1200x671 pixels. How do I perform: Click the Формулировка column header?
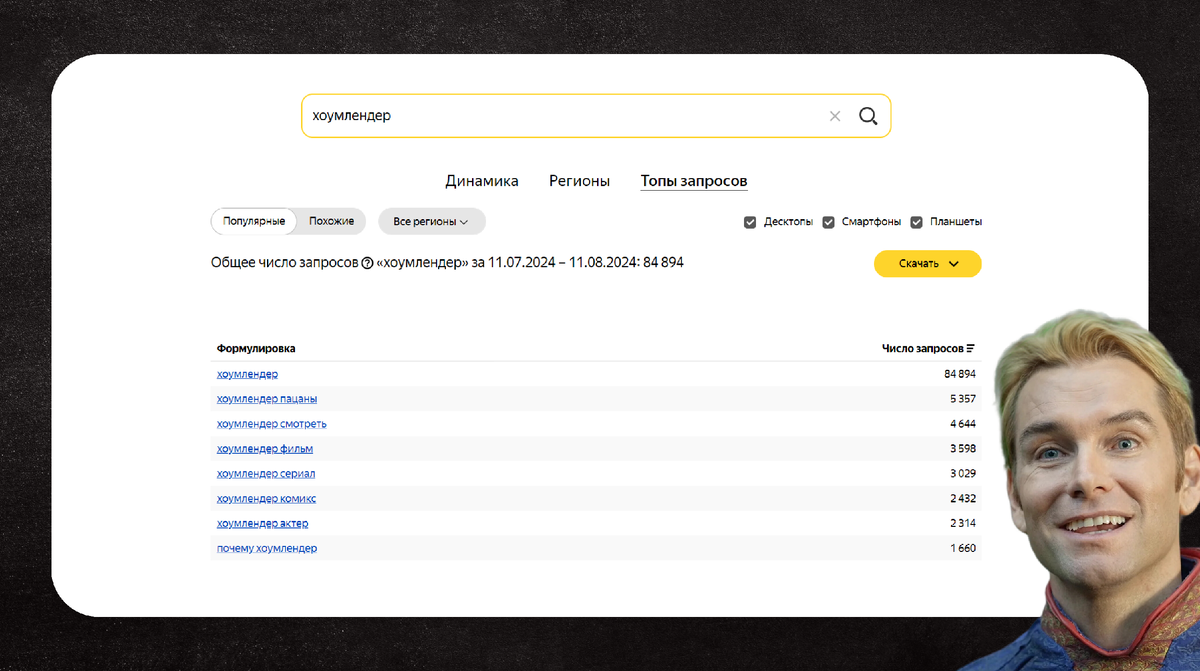[x=256, y=349]
